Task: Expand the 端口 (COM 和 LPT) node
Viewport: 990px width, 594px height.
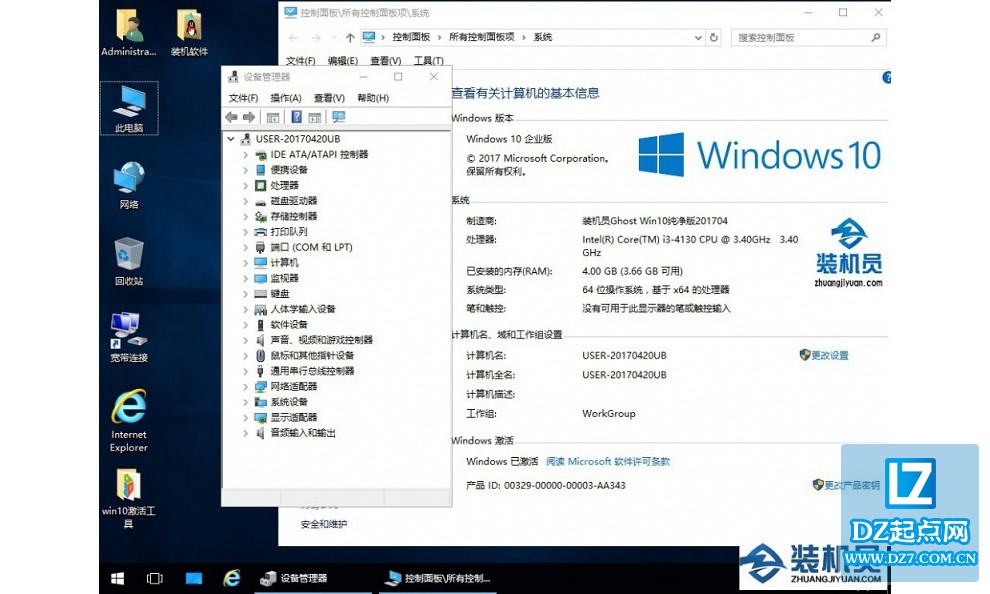Action: click(246, 247)
